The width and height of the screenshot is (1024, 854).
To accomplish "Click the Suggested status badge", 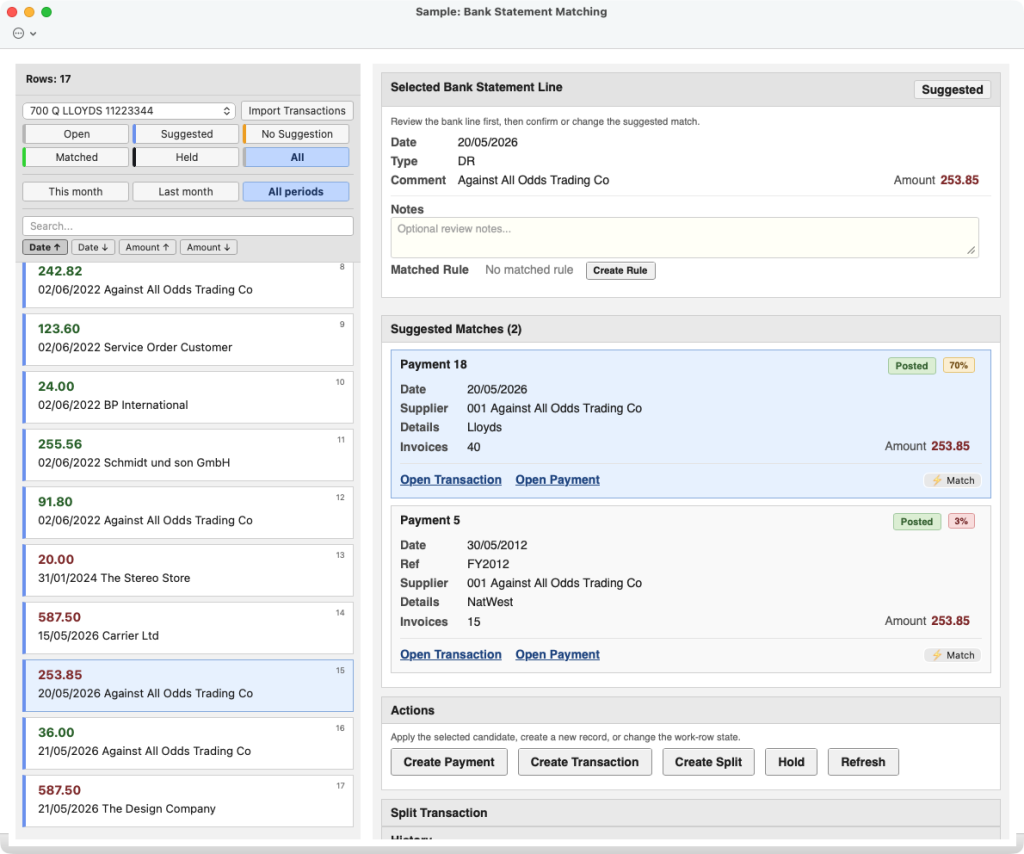I will tap(952, 89).
